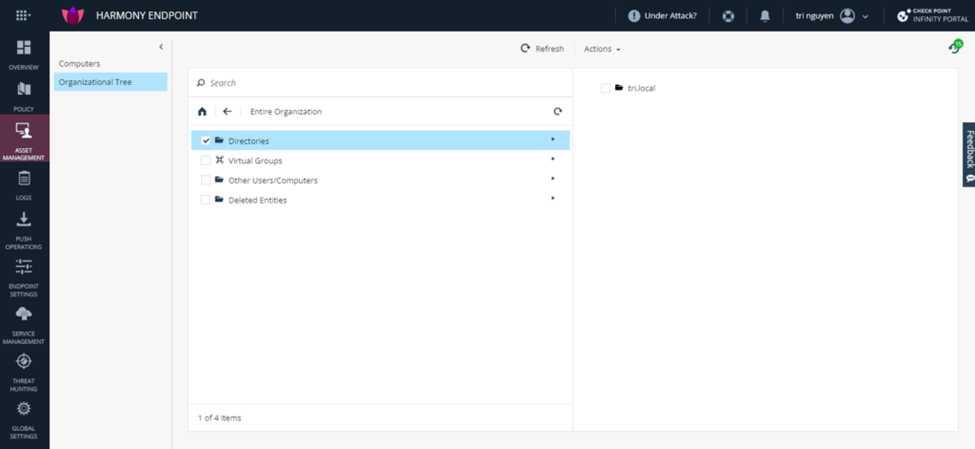Expand the Virtual Groups row arrow
This screenshot has height=449, width=975.
tap(553, 159)
